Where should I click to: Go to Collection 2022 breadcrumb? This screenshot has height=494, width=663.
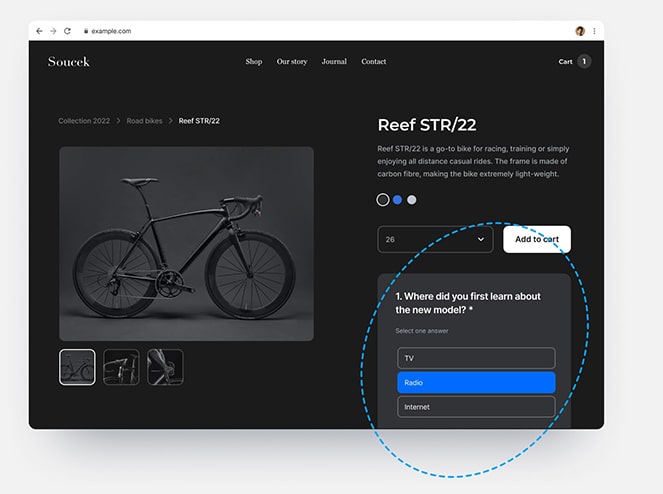click(x=84, y=121)
